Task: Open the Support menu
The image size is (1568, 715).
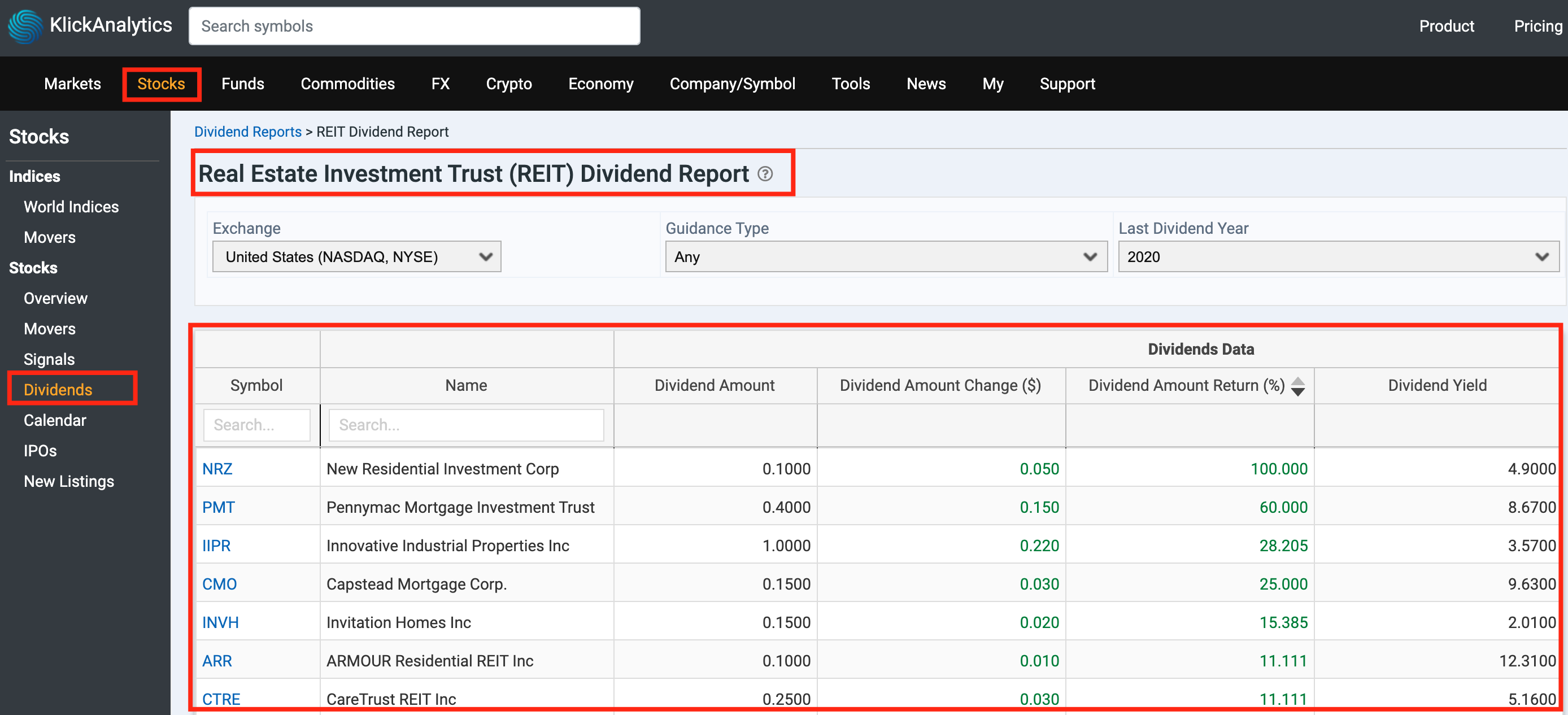Action: click(x=1067, y=84)
